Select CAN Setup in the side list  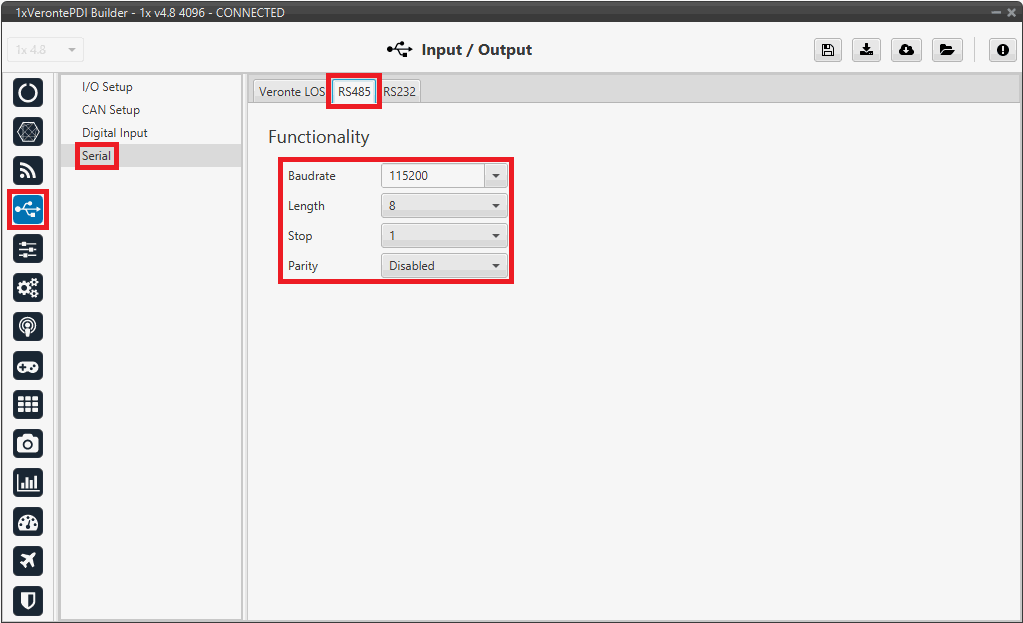point(111,110)
